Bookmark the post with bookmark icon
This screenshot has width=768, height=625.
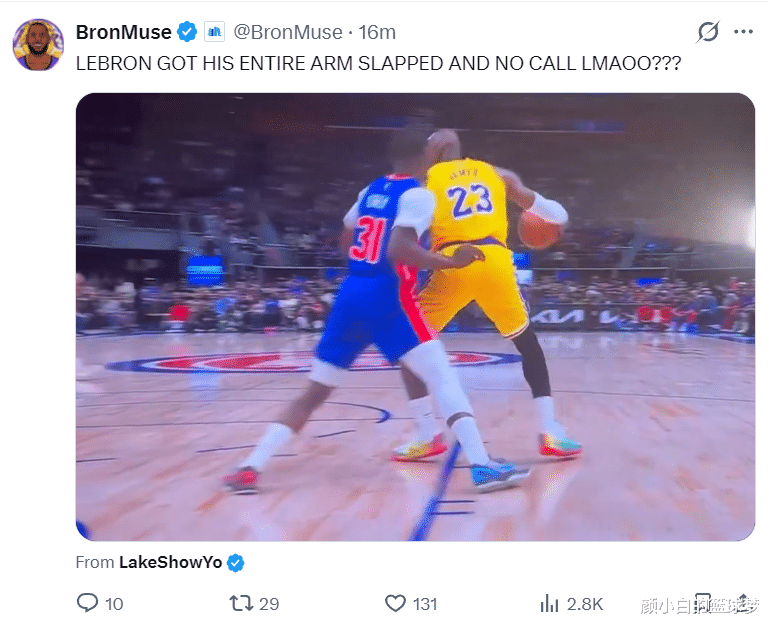tap(702, 603)
